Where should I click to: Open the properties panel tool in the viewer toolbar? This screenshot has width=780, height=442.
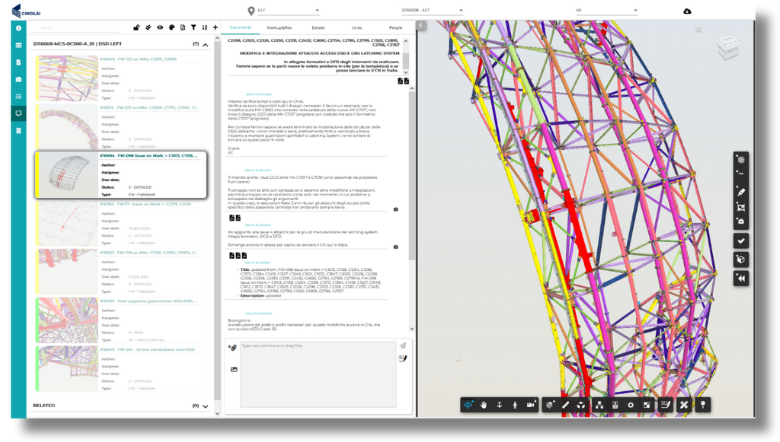[x=615, y=405]
